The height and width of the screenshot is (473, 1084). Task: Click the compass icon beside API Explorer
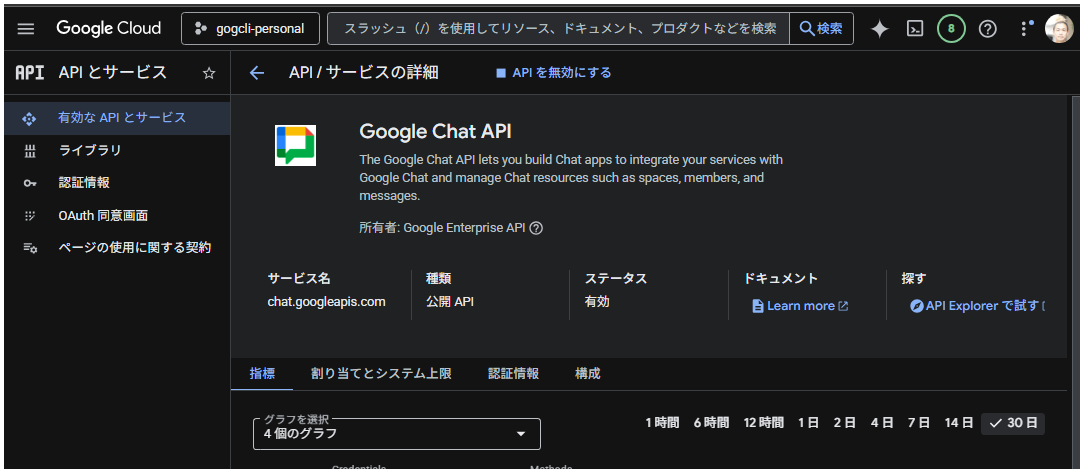917,306
